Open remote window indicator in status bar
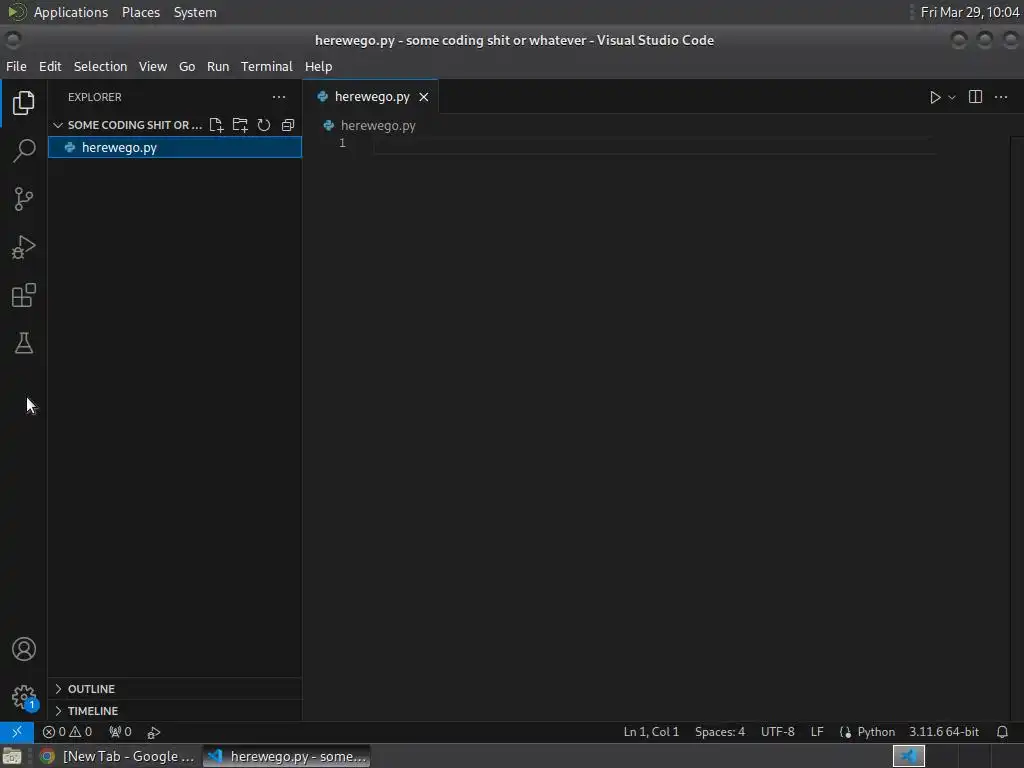The width and height of the screenshot is (1024, 768). pyautogui.click(x=17, y=731)
